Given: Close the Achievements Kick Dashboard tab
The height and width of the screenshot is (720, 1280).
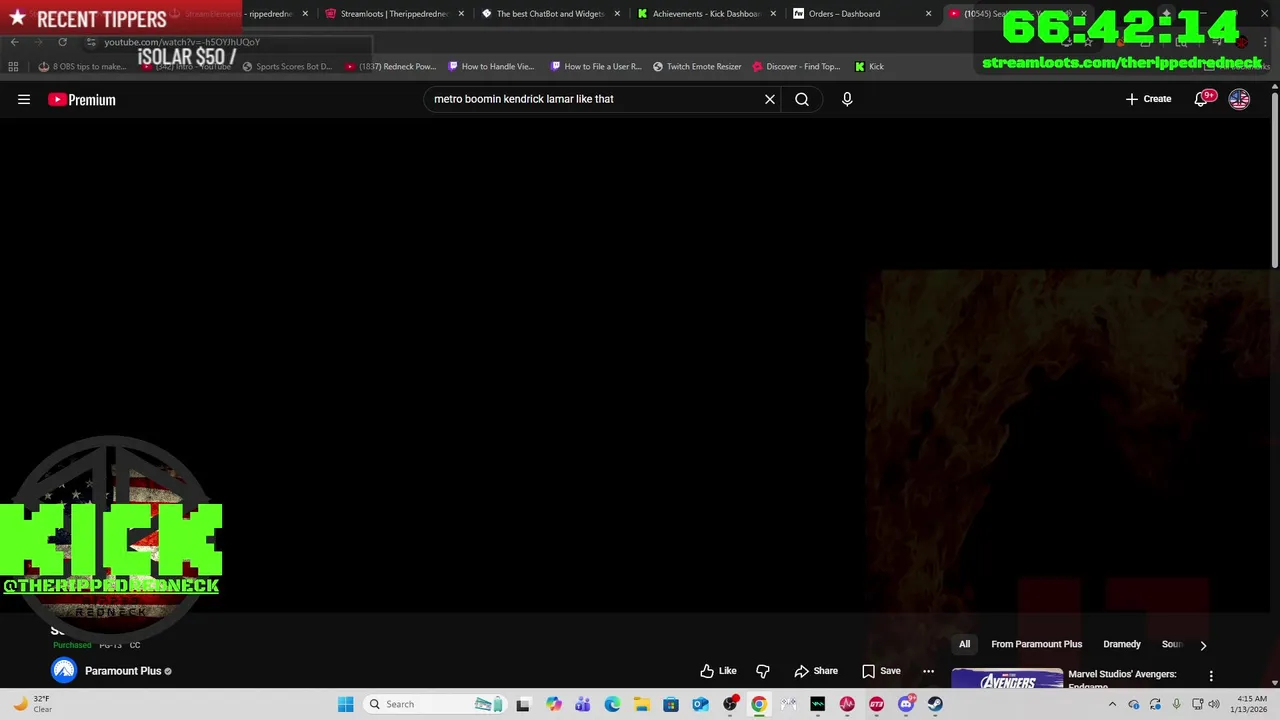Looking at the screenshot, I should click(773, 14).
